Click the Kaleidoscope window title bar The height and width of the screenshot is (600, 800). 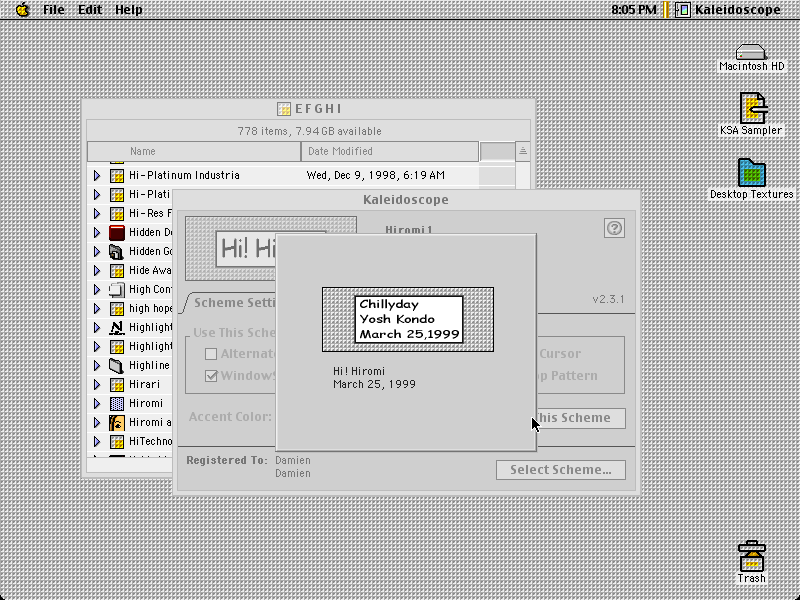(406, 199)
